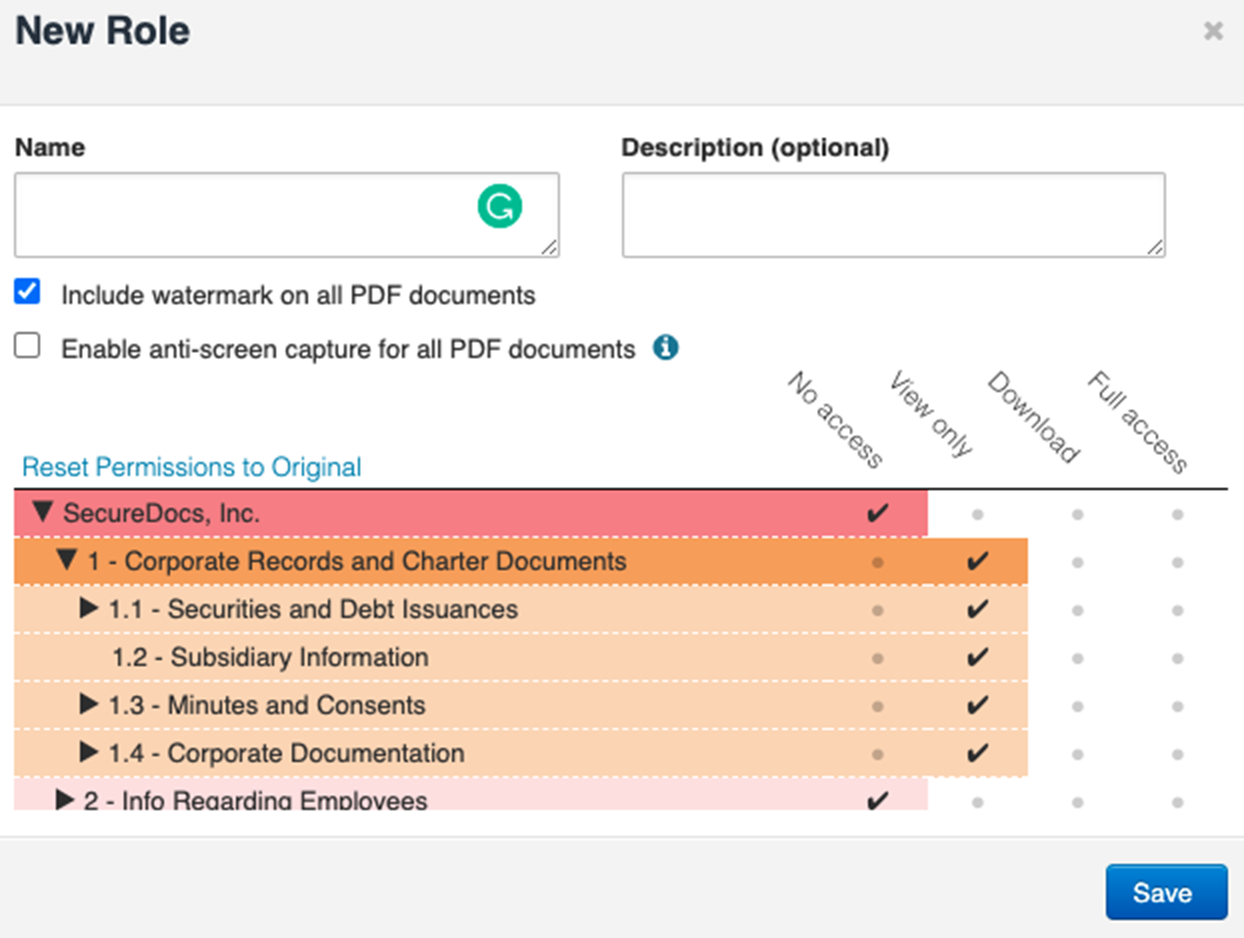Expand 1.1 - Securities and Debt Issuances

[89, 608]
